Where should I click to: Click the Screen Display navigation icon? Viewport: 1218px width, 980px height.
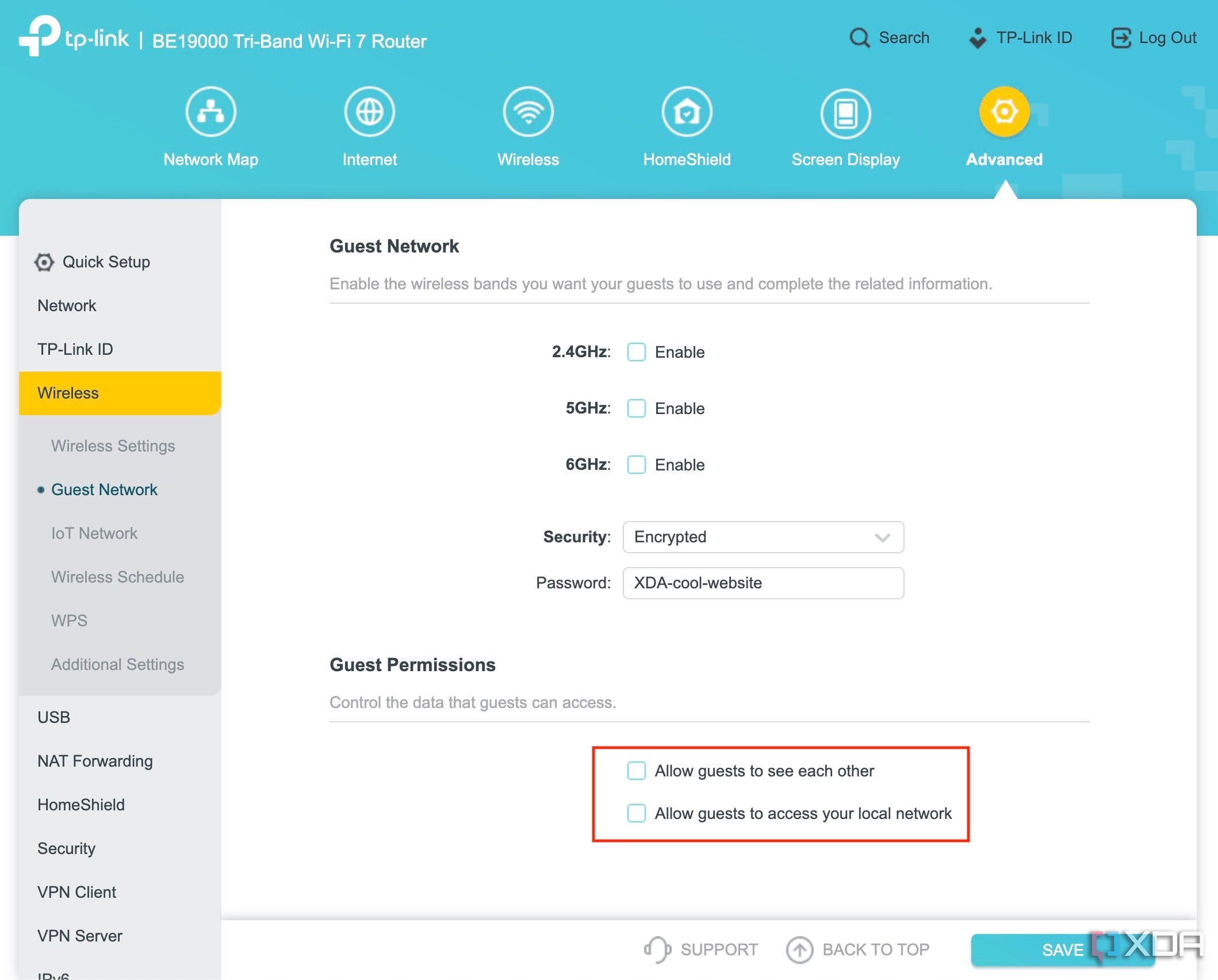coord(845,111)
